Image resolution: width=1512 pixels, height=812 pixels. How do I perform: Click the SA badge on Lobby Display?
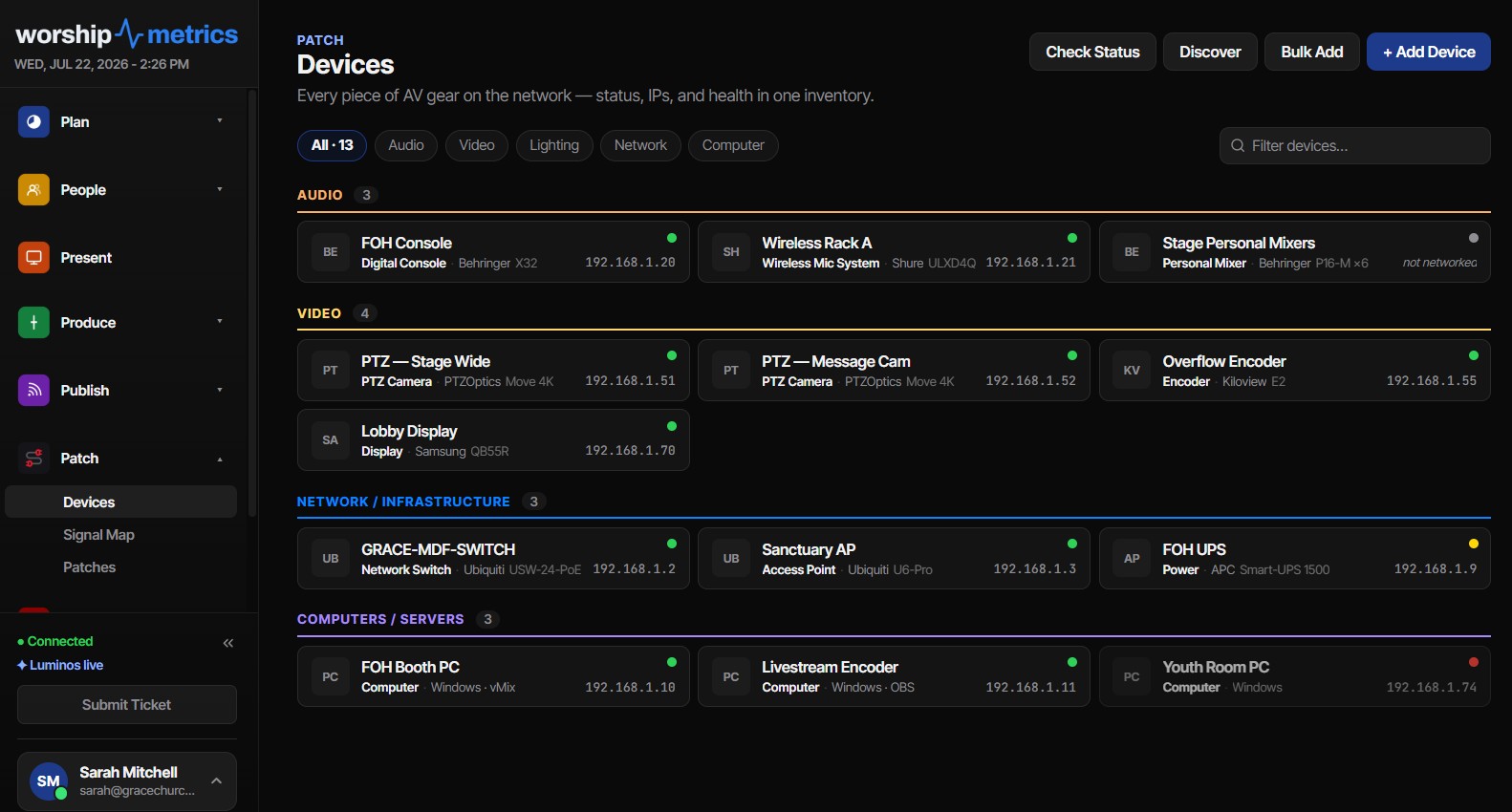click(x=331, y=440)
